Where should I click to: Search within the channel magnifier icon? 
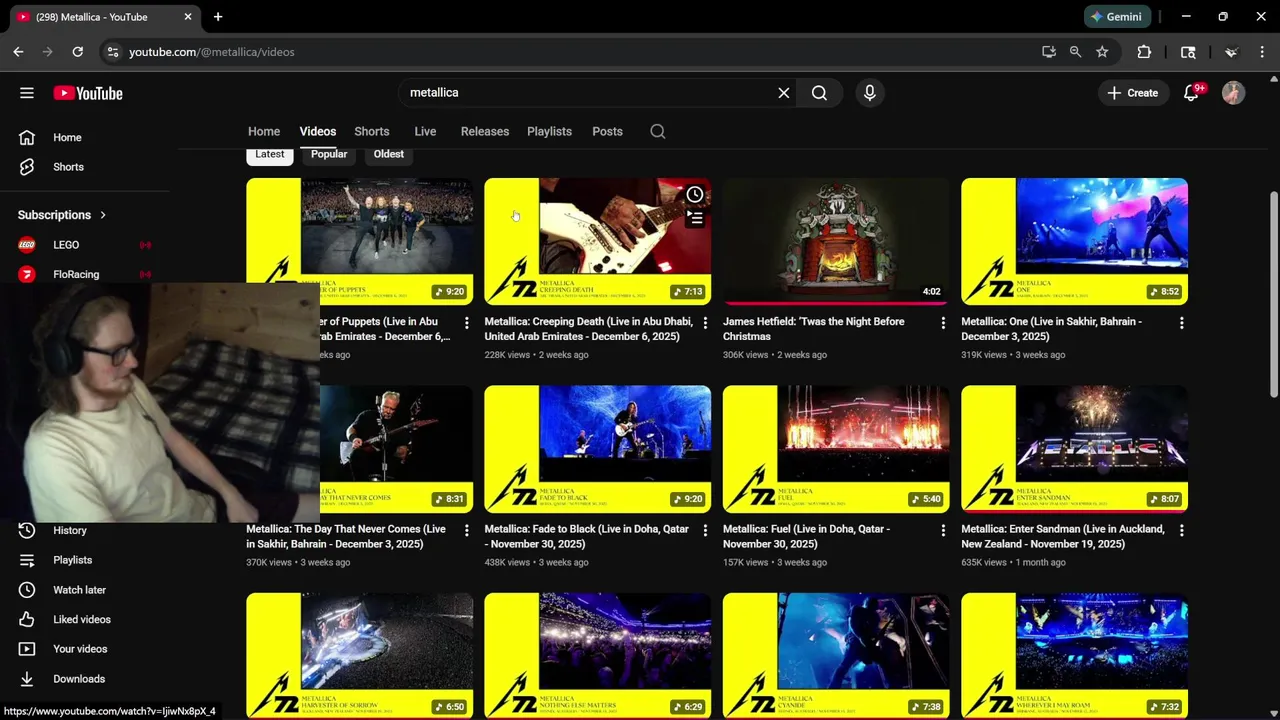658,132
